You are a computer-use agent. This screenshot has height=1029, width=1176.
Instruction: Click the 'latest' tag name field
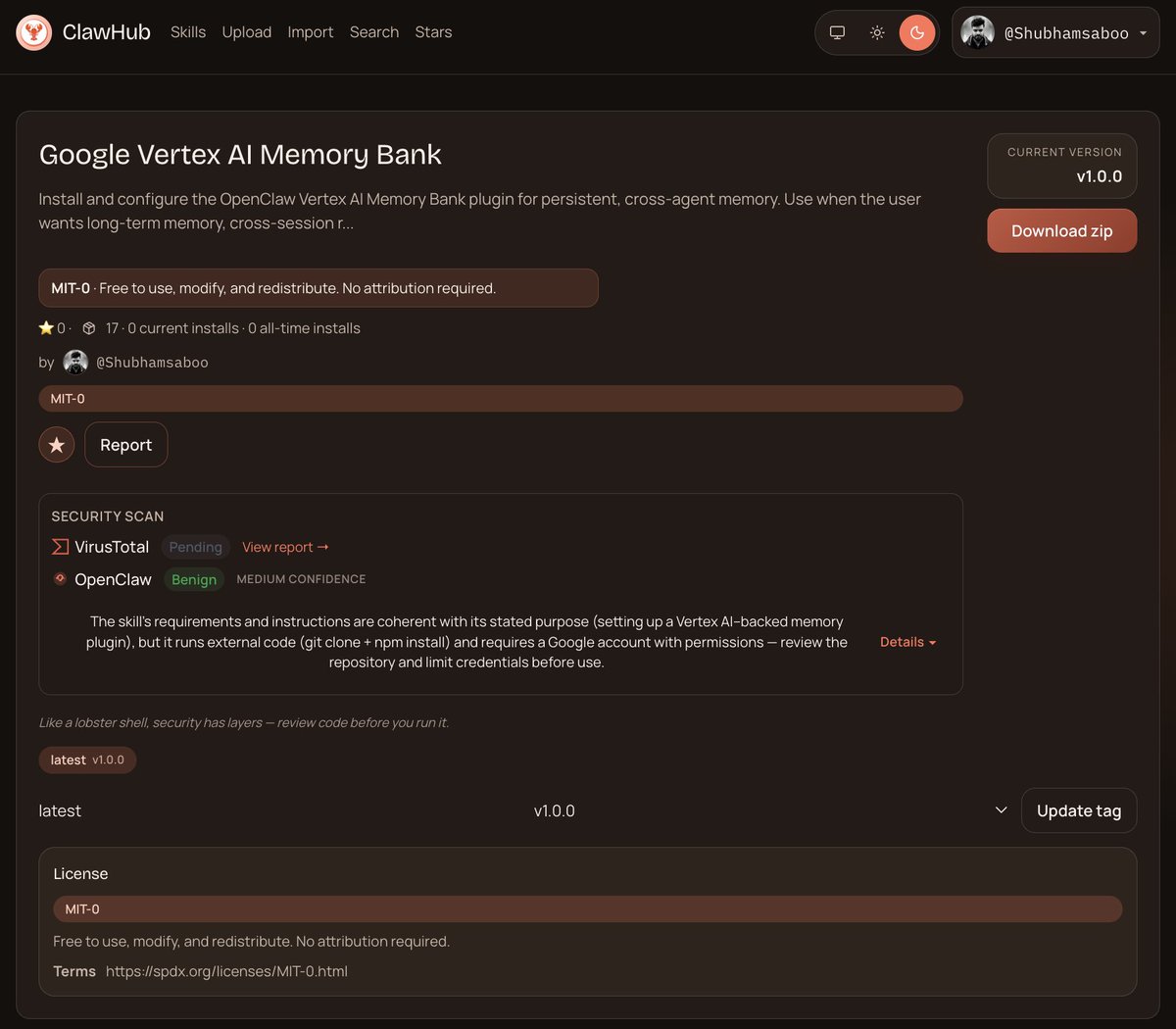coord(60,810)
